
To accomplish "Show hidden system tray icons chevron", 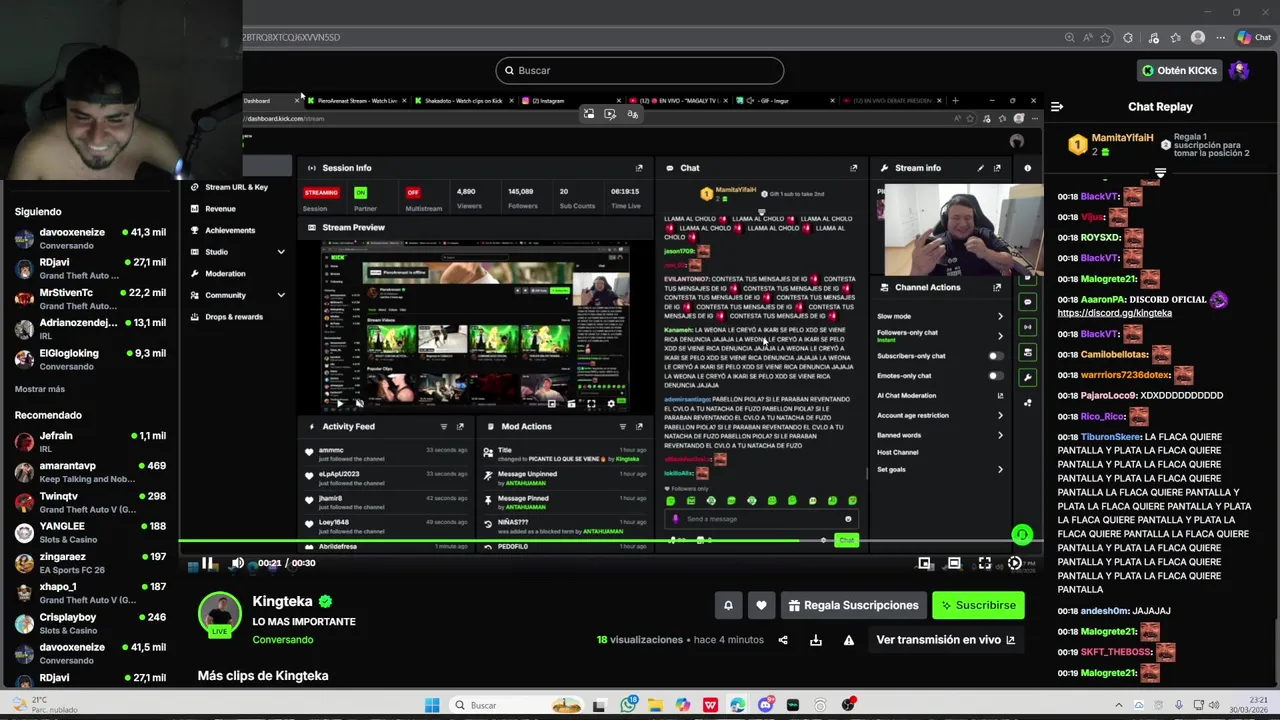I will pos(1118,705).
